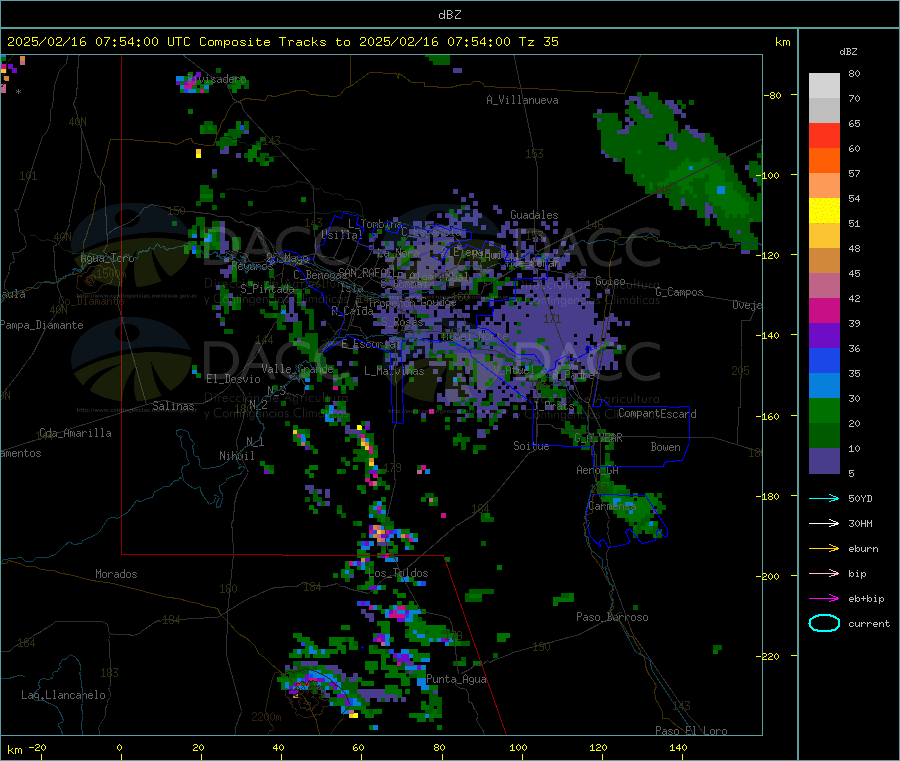The image size is (900, 761).
Task: Pick the royal blue 35-36 dBZ swatch
Action: pyautogui.click(x=824, y=360)
